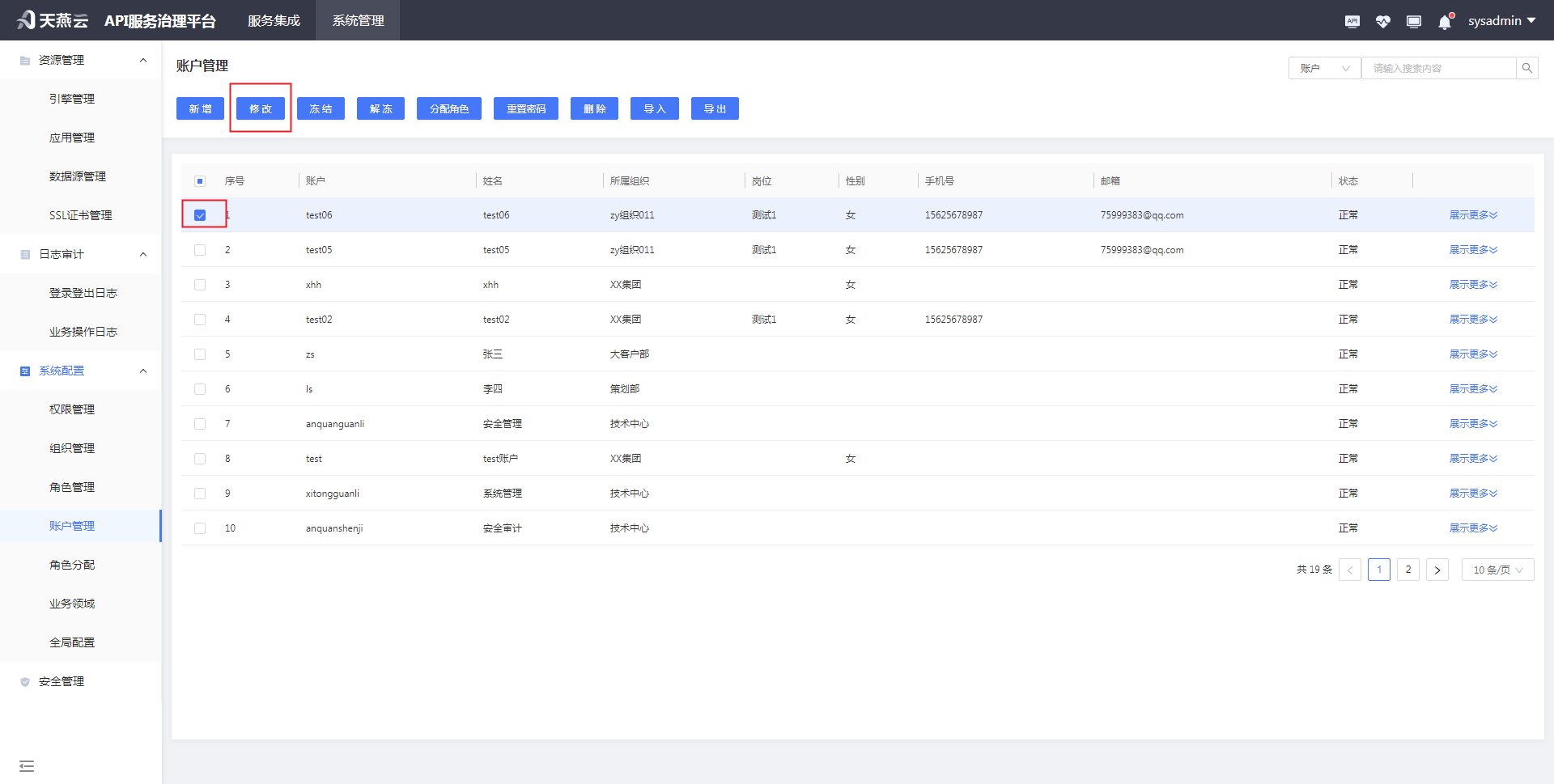Open 角色管理 in the sidebar
The height and width of the screenshot is (784, 1554).
72,487
